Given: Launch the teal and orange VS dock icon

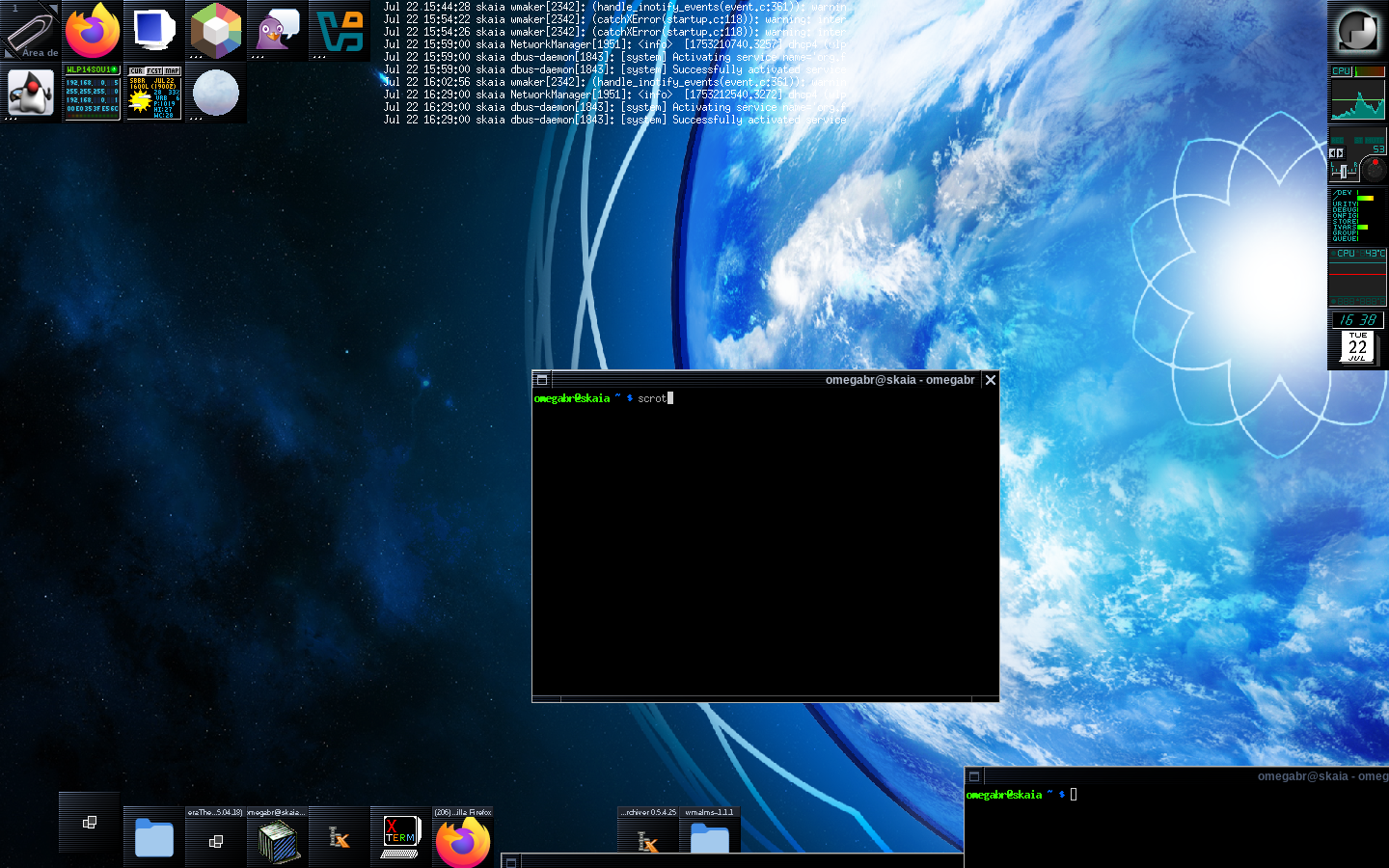Looking at the screenshot, I should point(340,31).
